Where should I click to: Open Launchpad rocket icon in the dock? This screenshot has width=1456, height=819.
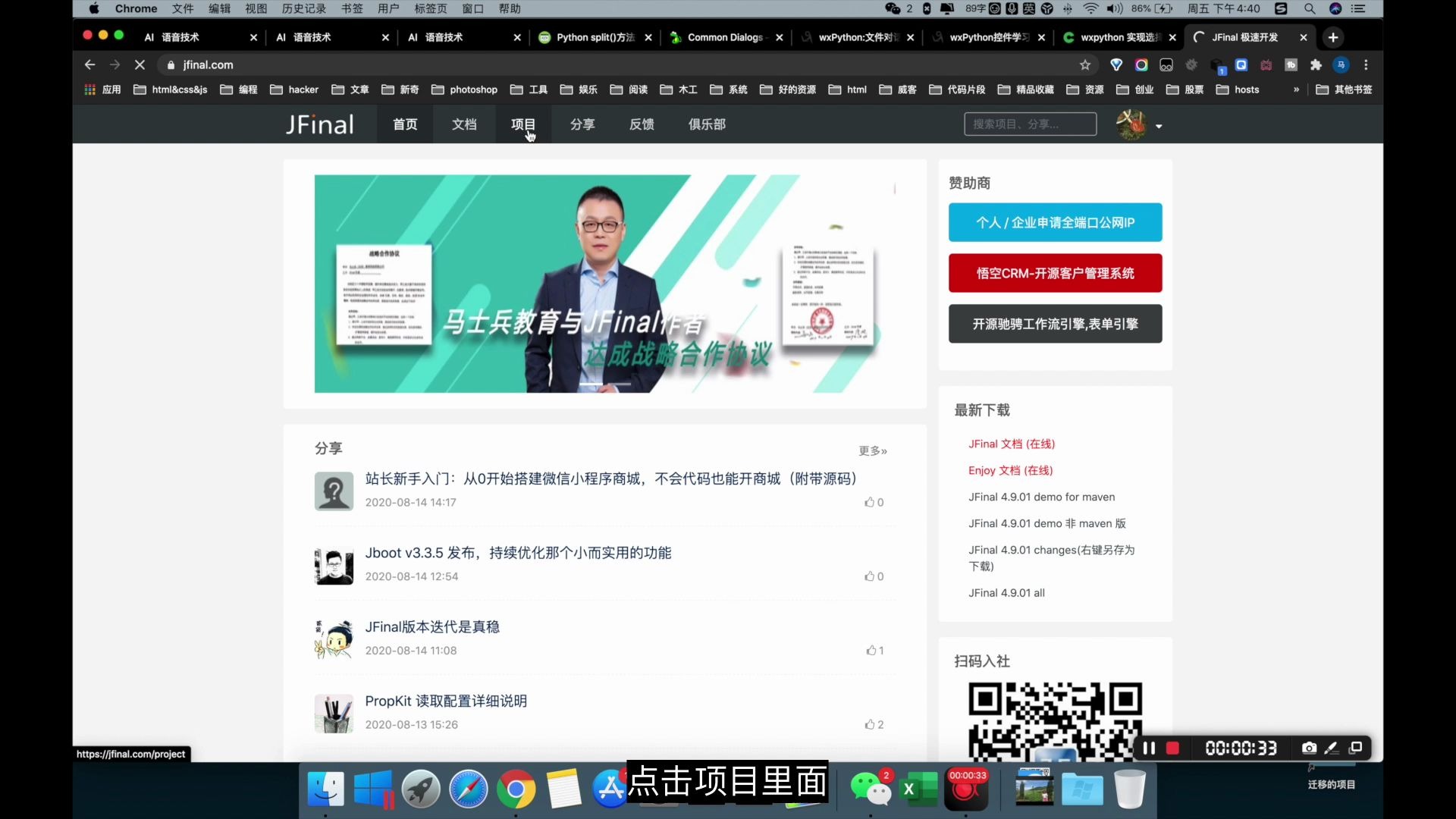[421, 789]
